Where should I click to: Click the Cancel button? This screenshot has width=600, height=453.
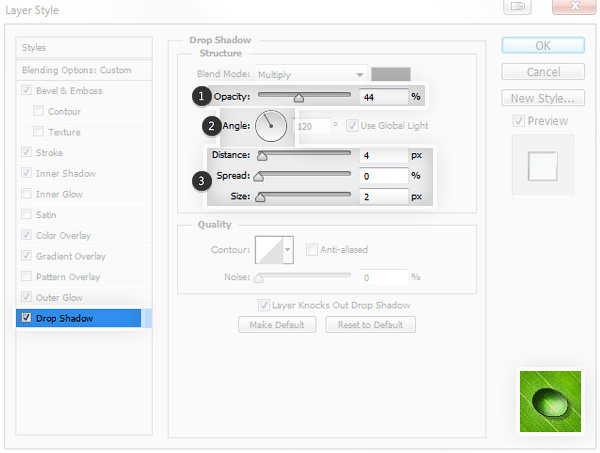tap(543, 72)
